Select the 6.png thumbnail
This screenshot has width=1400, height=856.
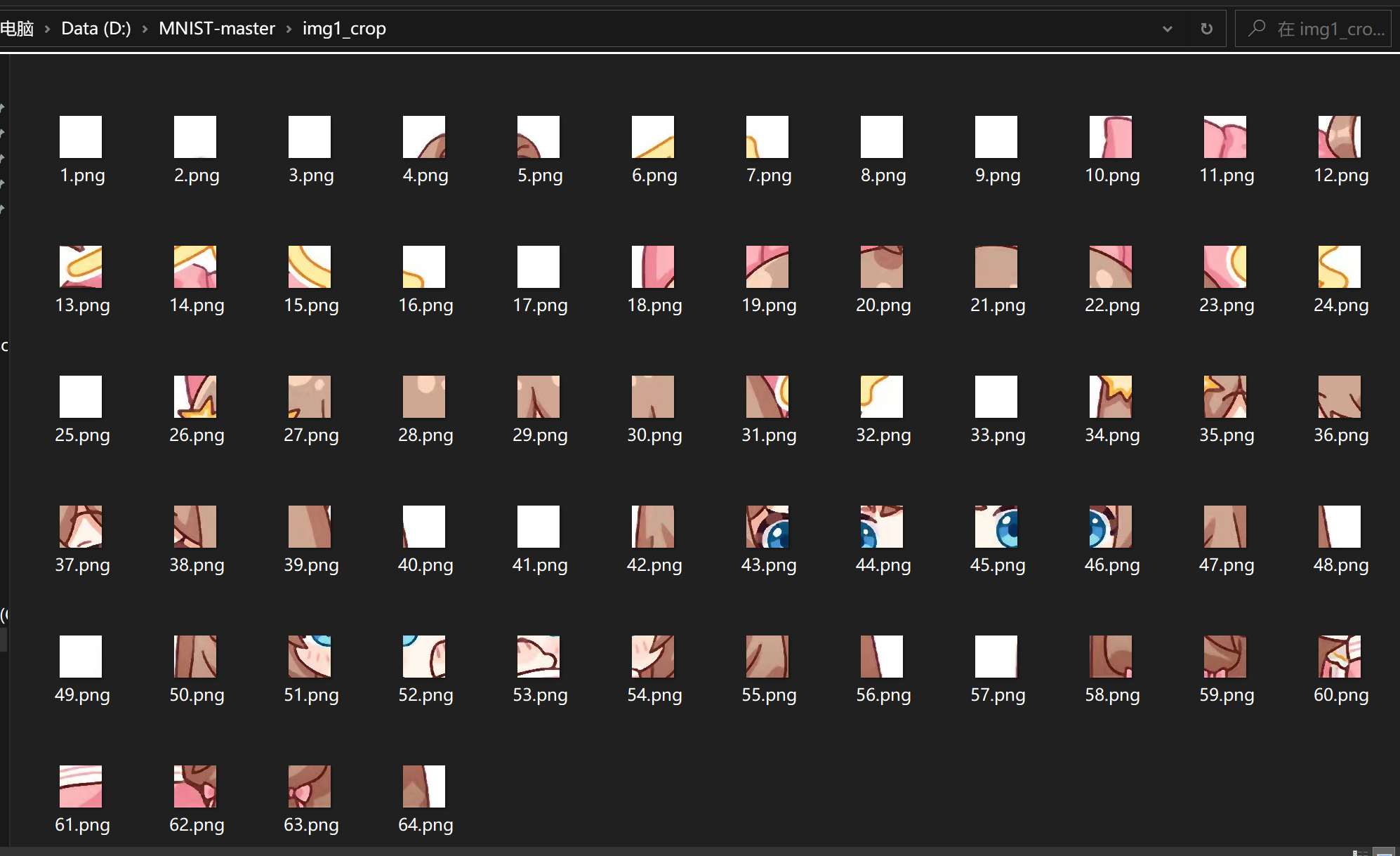pyautogui.click(x=653, y=137)
